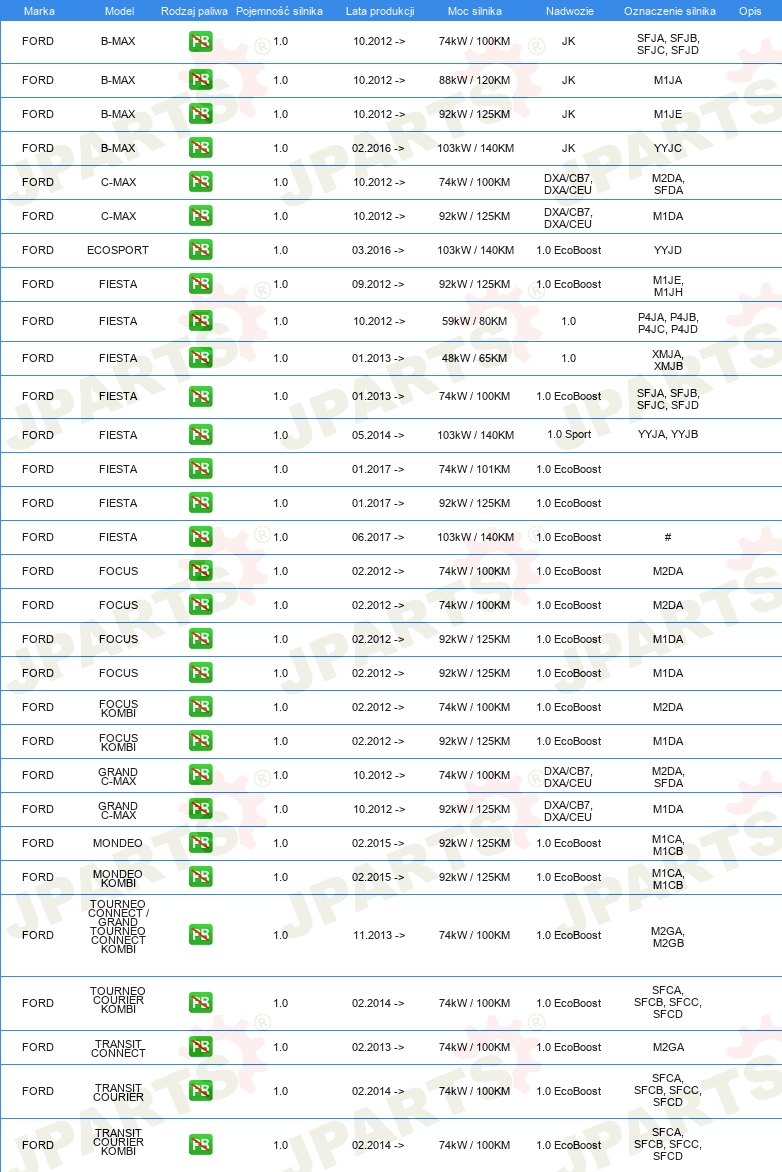Click the 1.0 Sport body cell
The height and width of the screenshot is (1172, 782).
tap(569, 434)
